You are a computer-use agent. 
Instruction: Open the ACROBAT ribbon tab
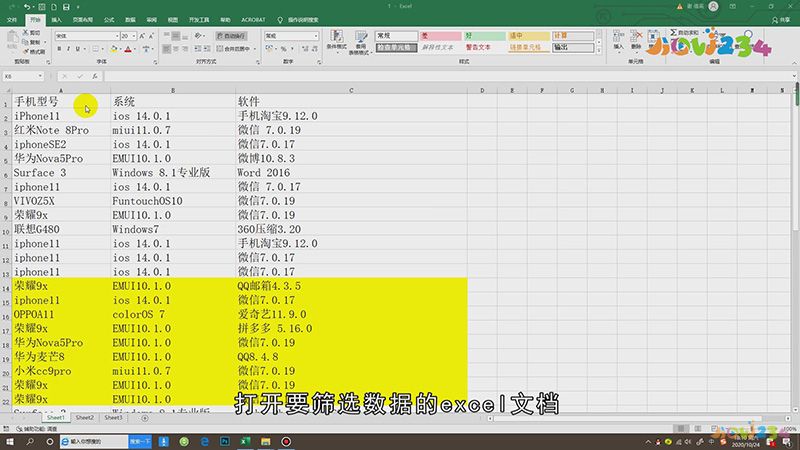pyautogui.click(x=253, y=20)
